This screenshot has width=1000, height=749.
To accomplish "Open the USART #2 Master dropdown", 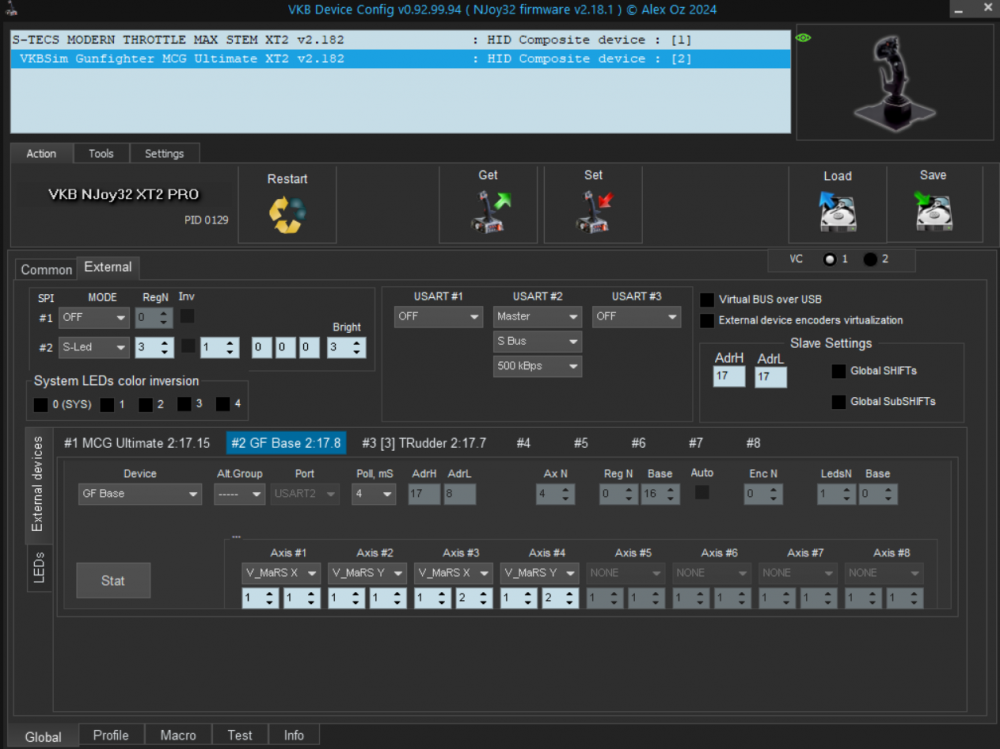I will [537, 316].
